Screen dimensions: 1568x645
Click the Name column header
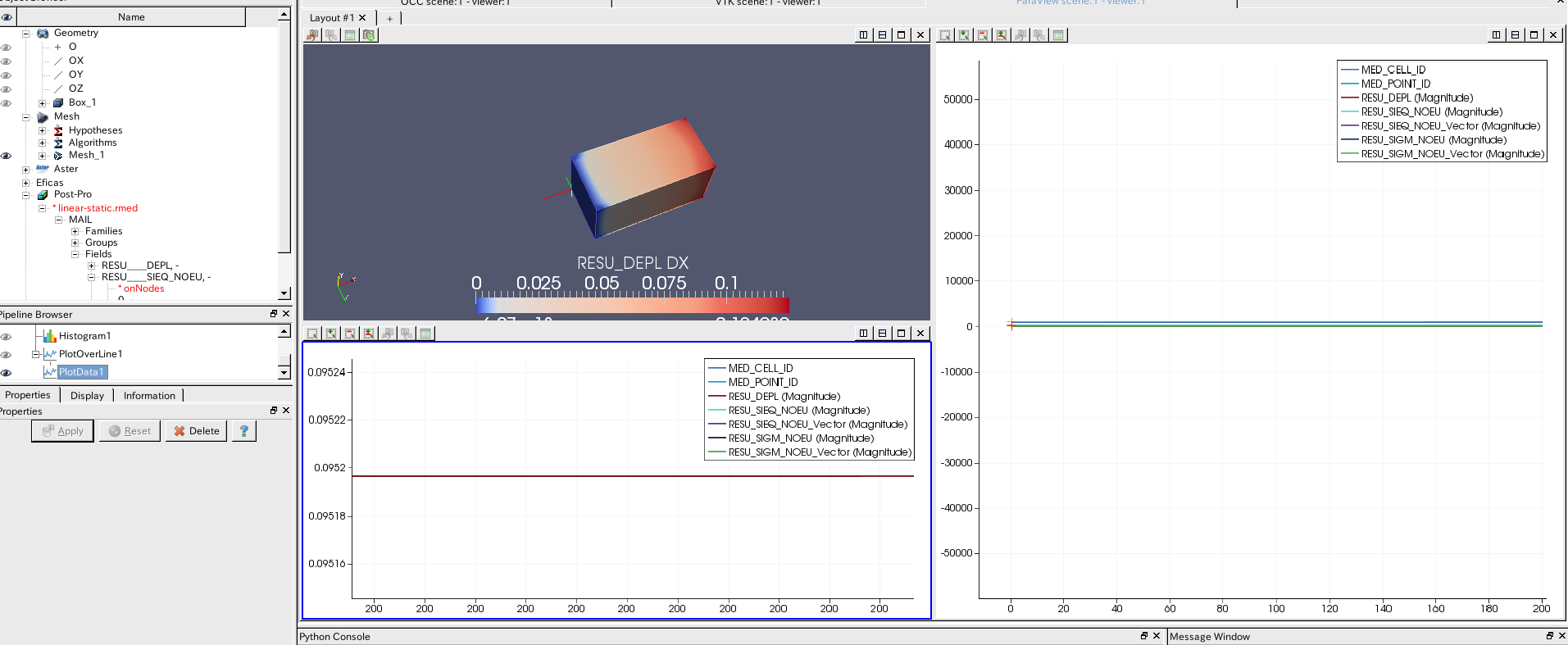coord(131,17)
